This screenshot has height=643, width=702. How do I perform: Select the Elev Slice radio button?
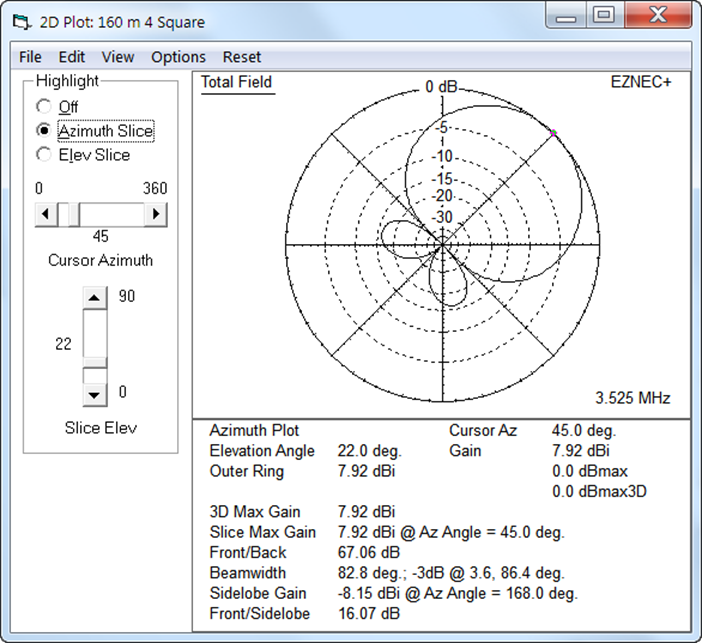43,155
